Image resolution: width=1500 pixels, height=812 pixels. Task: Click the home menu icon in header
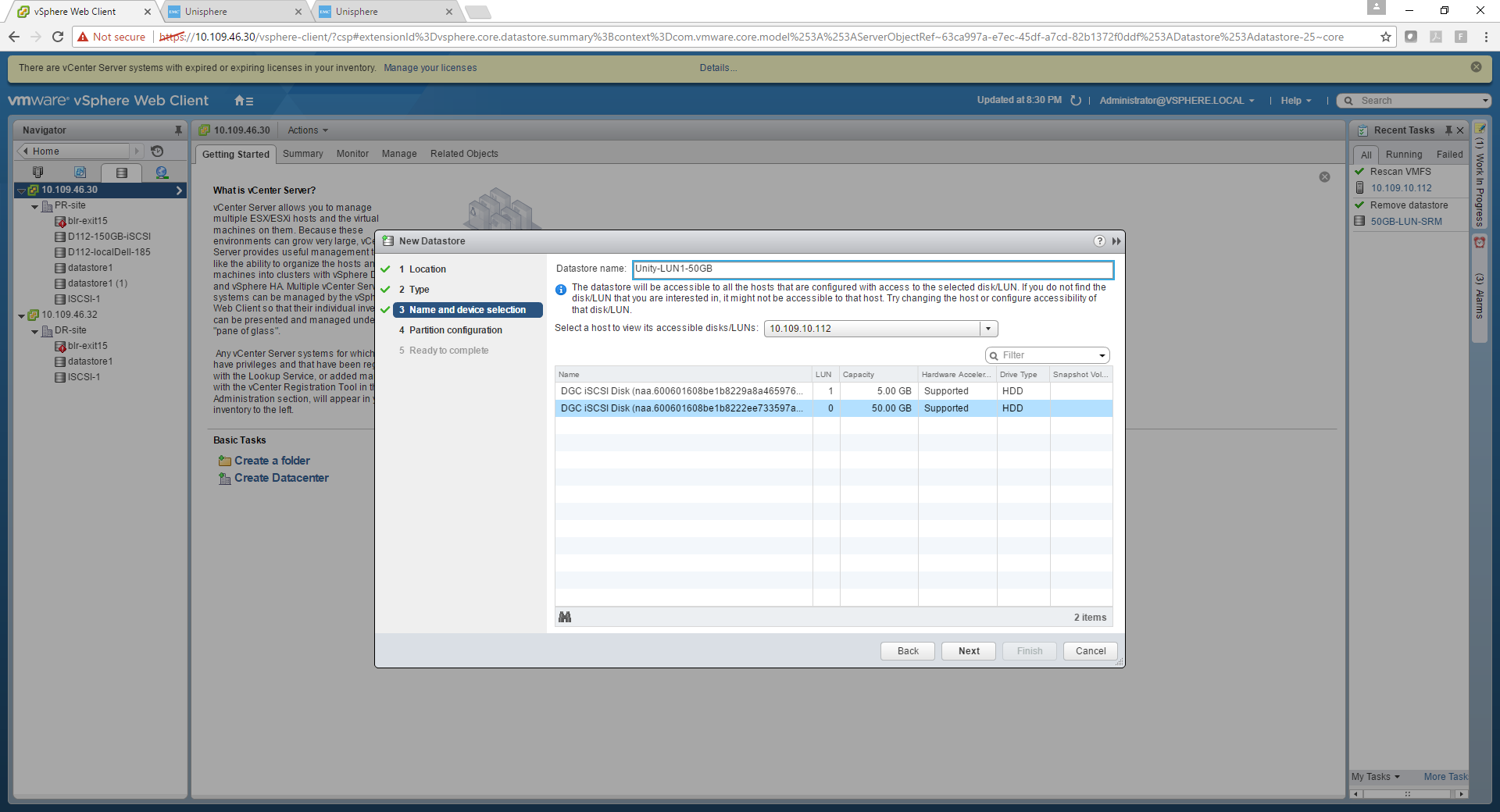tap(244, 101)
